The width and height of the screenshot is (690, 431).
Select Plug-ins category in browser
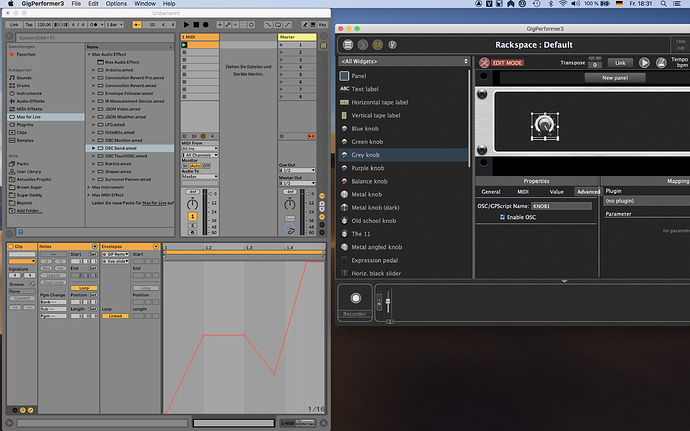tap(20, 125)
